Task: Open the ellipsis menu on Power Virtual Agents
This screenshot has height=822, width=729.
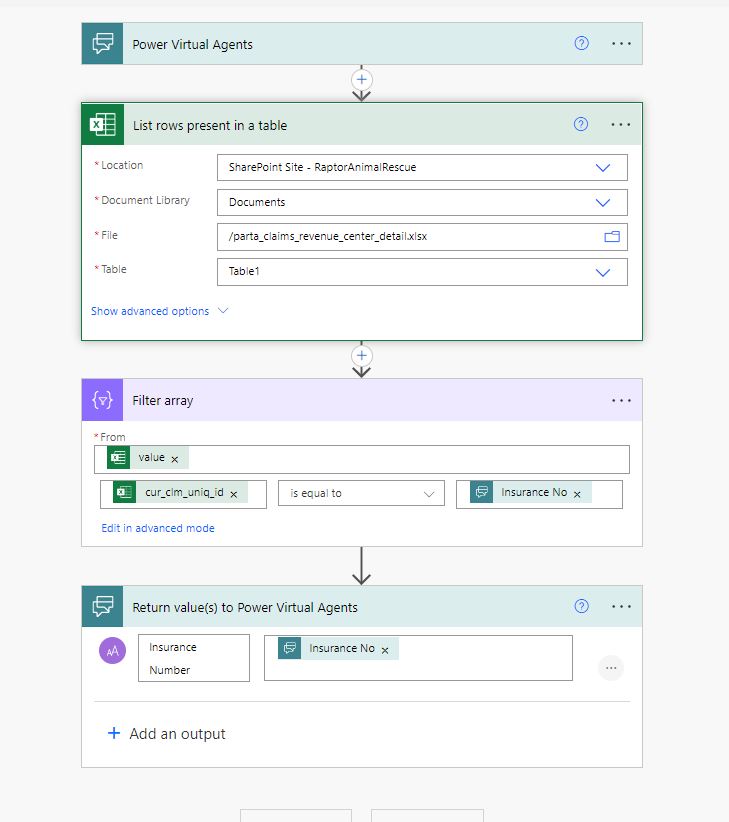Action: click(621, 43)
